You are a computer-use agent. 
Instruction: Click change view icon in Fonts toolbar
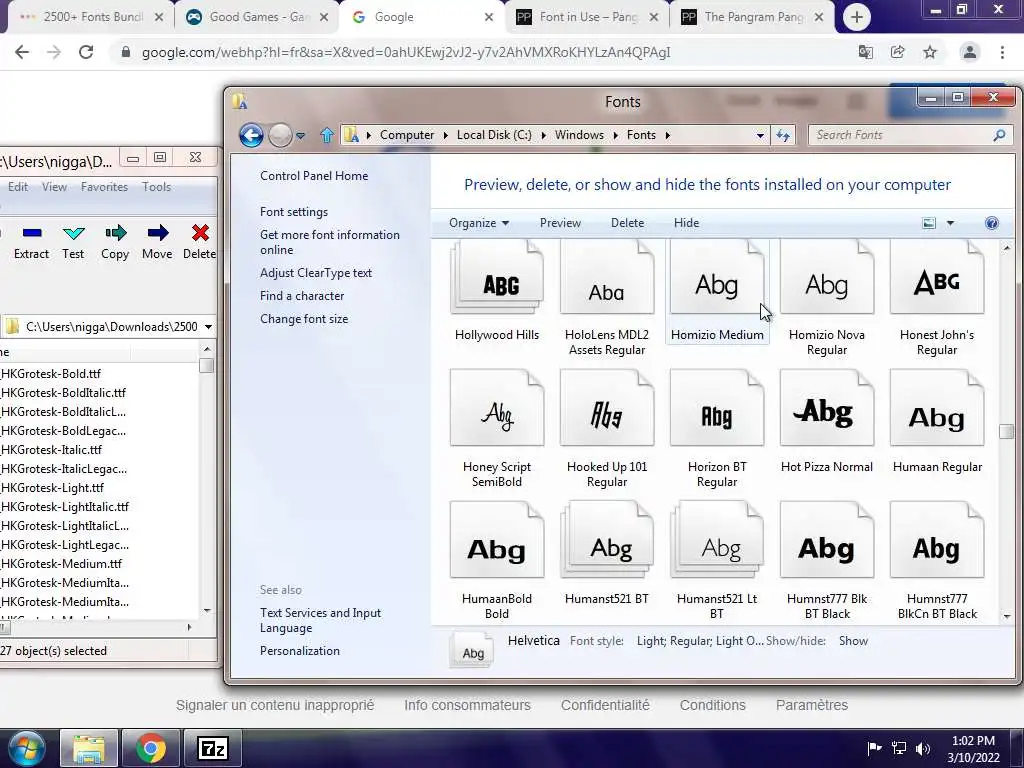tap(929, 223)
